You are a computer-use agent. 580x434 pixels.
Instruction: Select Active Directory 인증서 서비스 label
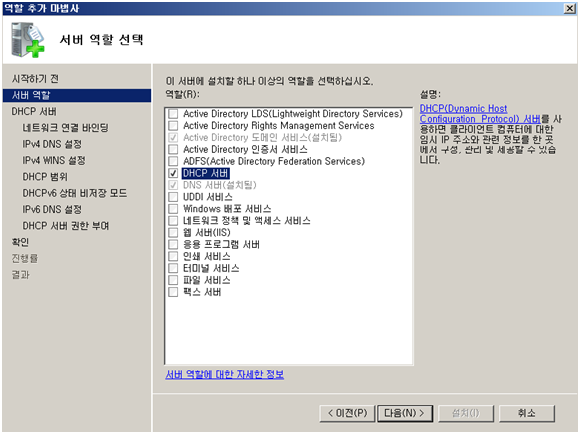(x=245, y=149)
